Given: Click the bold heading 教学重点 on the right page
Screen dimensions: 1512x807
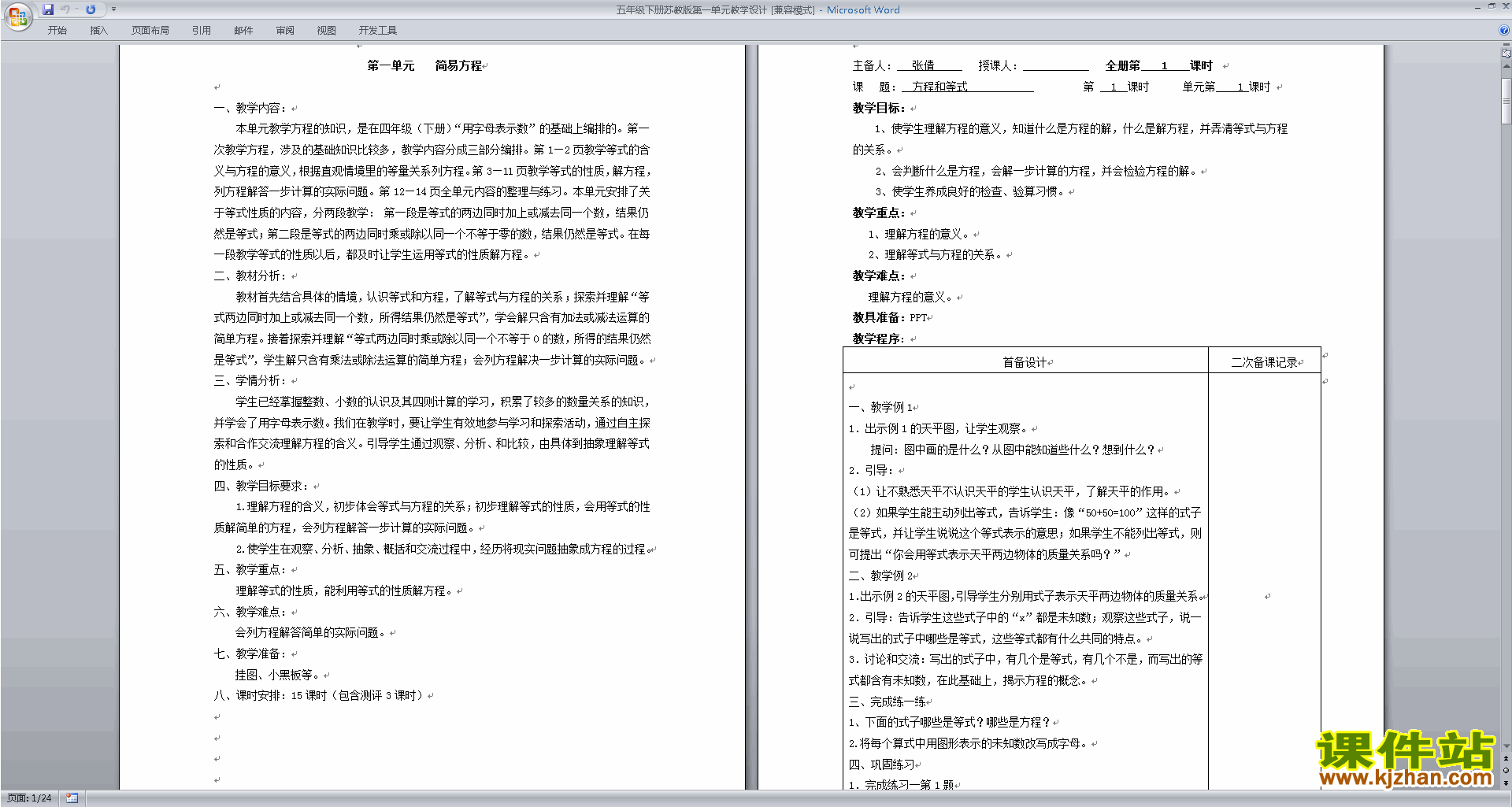Looking at the screenshot, I should pyautogui.click(x=879, y=213).
